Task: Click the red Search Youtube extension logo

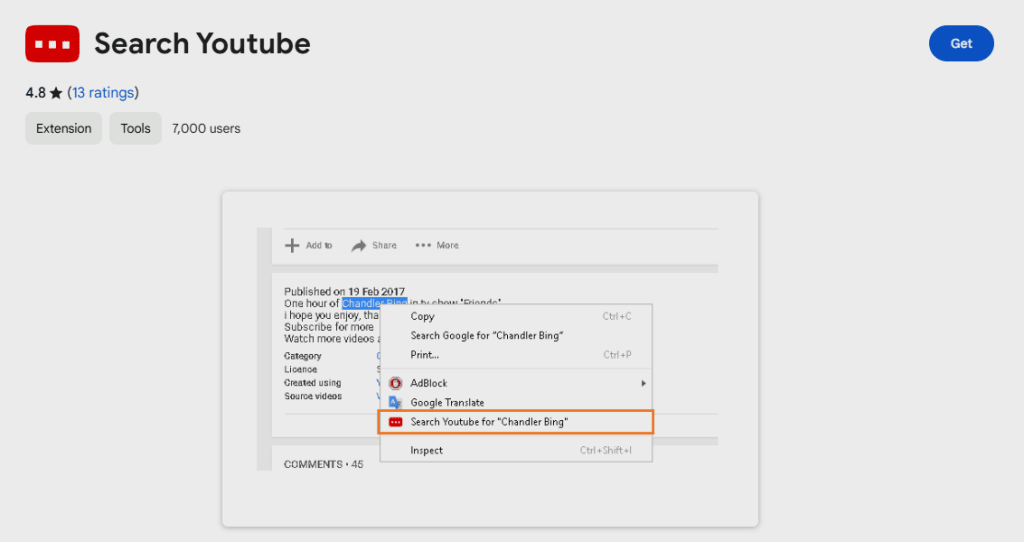Action: point(52,44)
